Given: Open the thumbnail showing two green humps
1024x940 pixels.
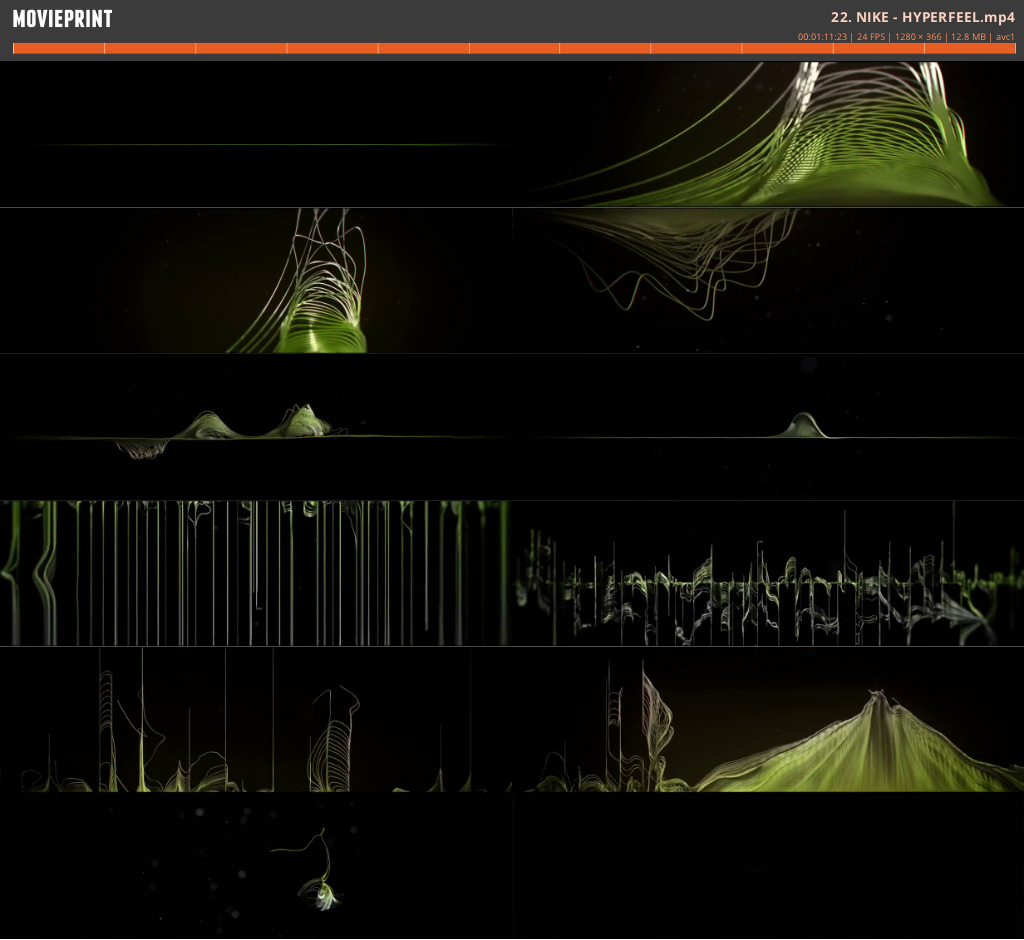Looking at the screenshot, I should 256,427.
